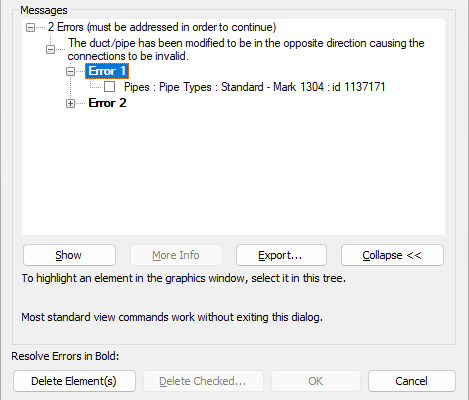Collapse the '2 Errors' root node
This screenshot has height=400, width=469.
tap(30, 27)
